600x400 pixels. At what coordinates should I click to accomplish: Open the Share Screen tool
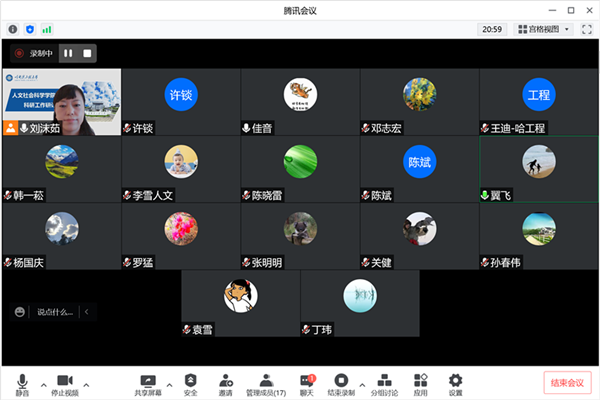[148, 385]
